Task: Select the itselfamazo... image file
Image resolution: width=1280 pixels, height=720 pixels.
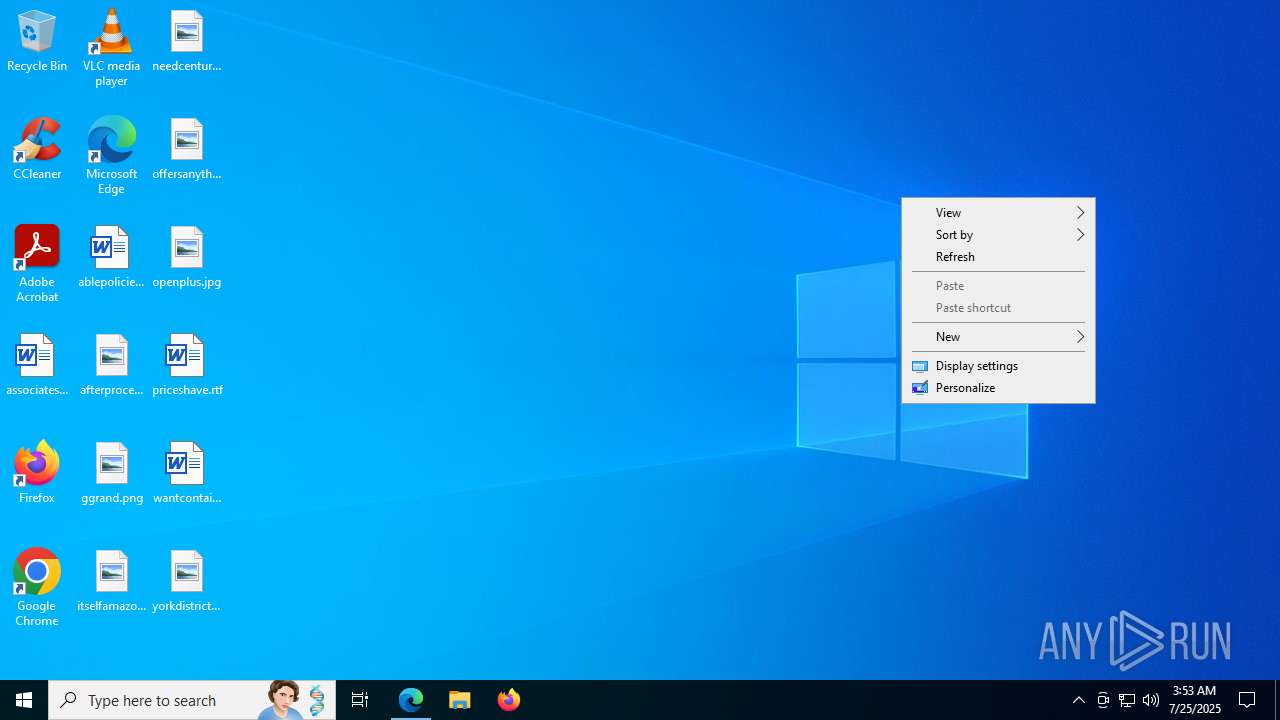Action: click(111, 582)
